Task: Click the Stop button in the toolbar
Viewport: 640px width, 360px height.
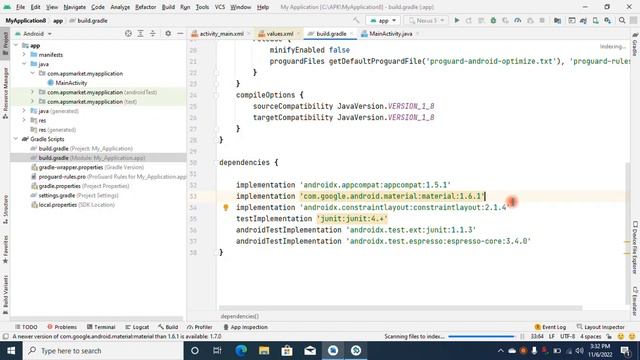Action: click(x=542, y=20)
